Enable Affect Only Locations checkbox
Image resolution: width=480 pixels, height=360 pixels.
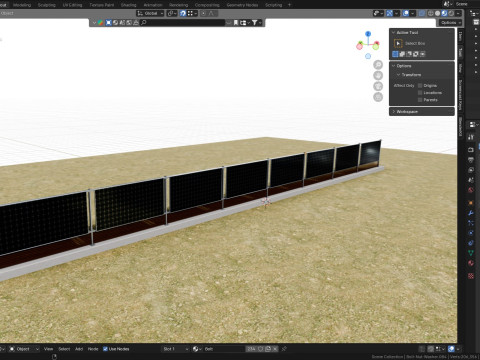[420, 93]
